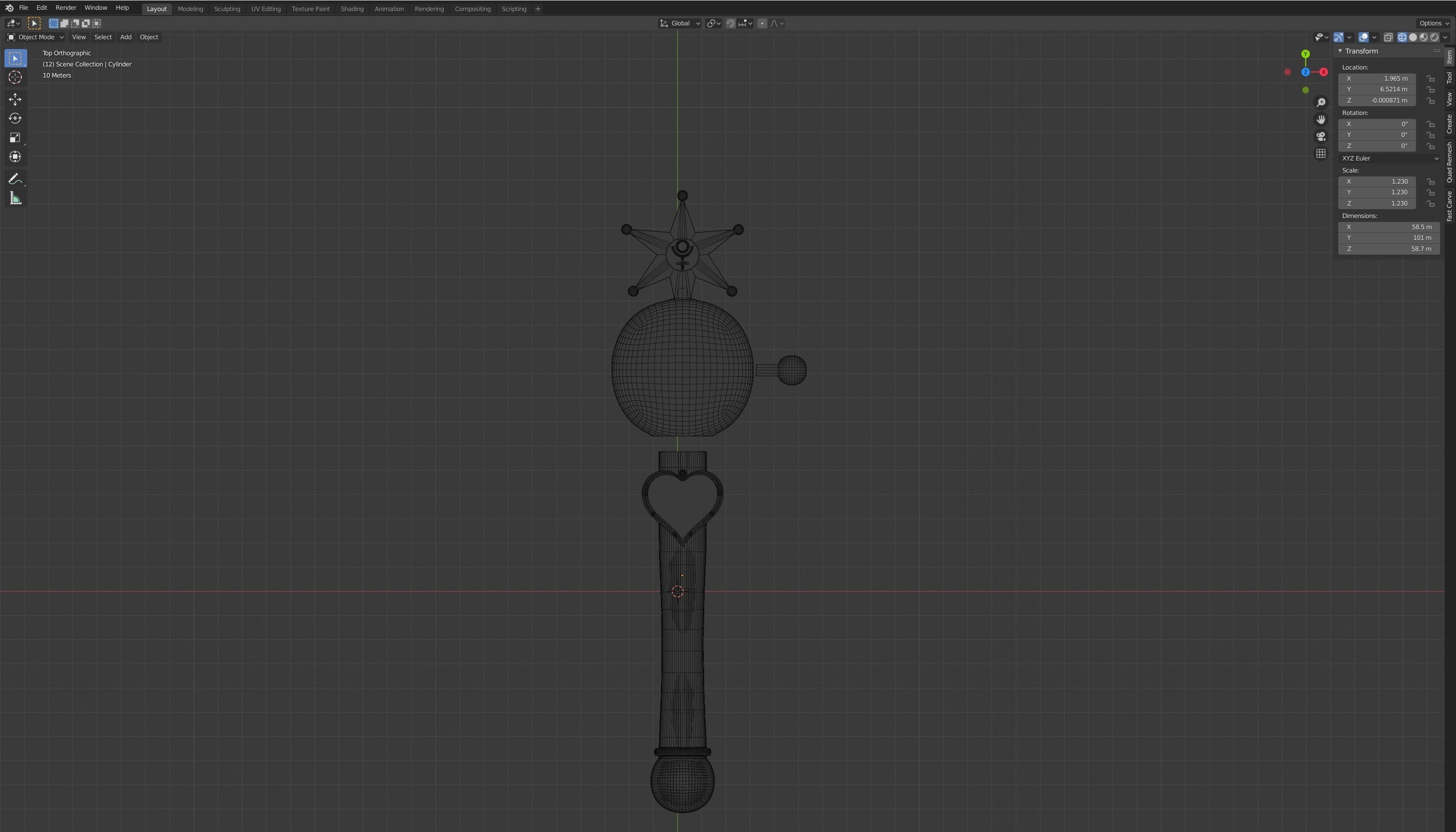Image resolution: width=1456 pixels, height=832 pixels.
Task: Switch to solid viewport shading
Action: (x=1413, y=37)
